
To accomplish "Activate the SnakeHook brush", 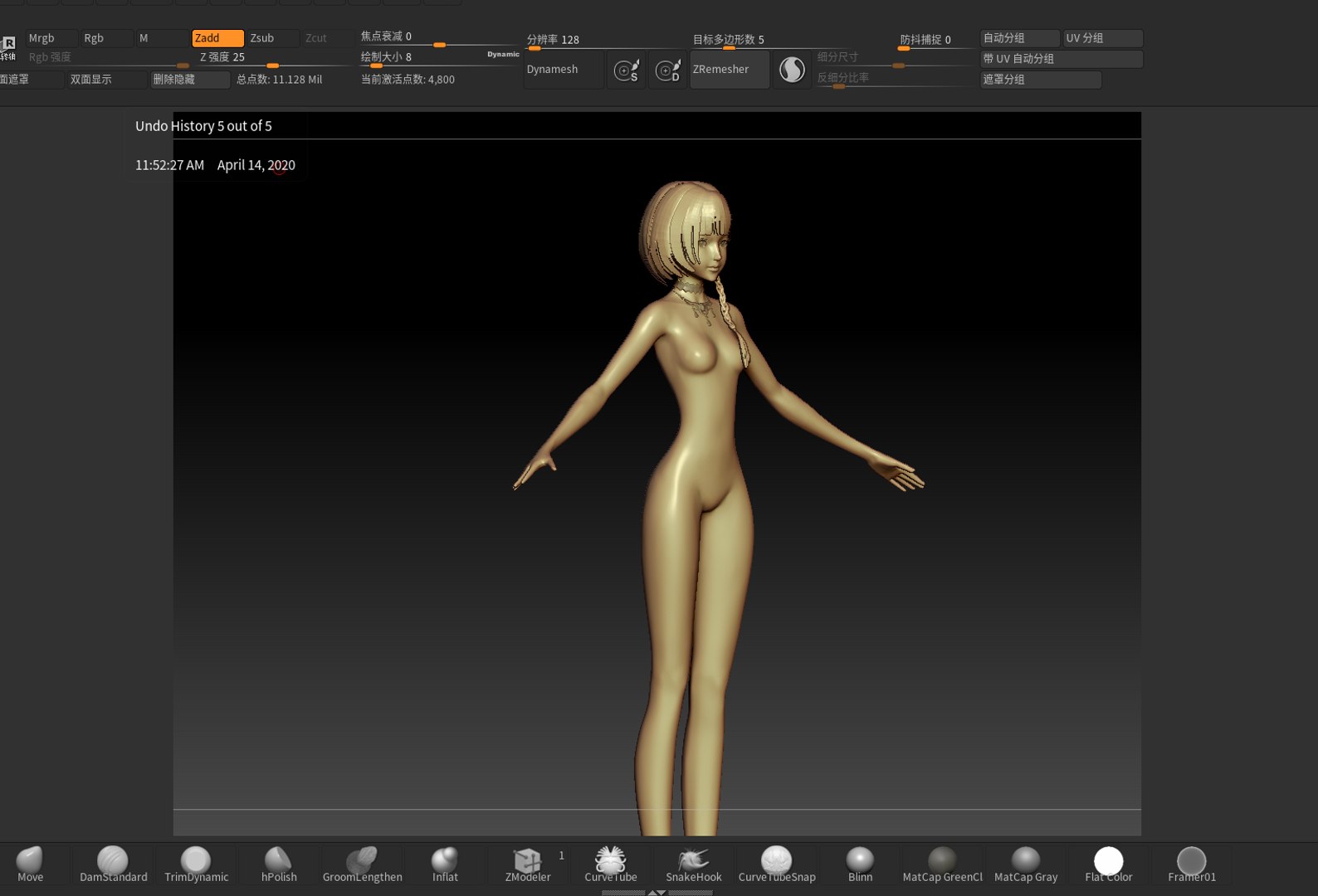I will tap(693, 863).
